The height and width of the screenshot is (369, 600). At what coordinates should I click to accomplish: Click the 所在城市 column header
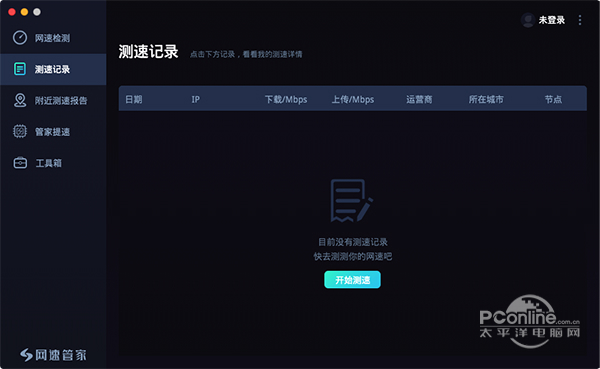pyautogui.click(x=486, y=100)
